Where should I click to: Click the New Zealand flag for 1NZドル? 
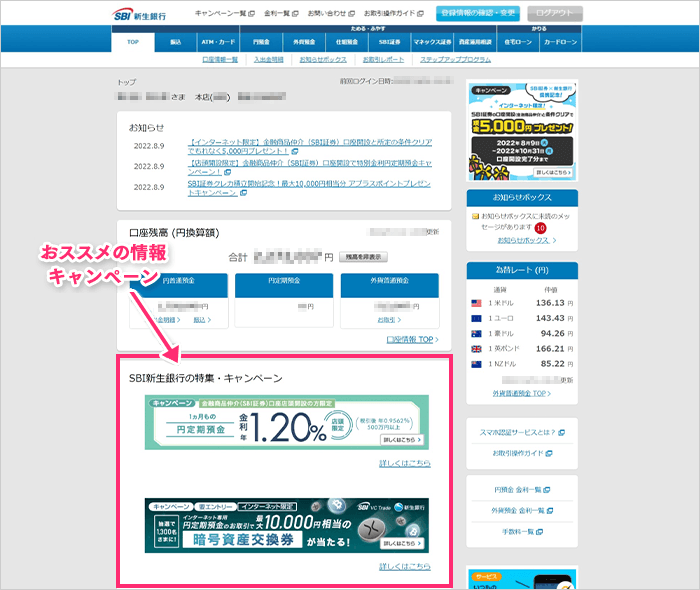point(476,364)
